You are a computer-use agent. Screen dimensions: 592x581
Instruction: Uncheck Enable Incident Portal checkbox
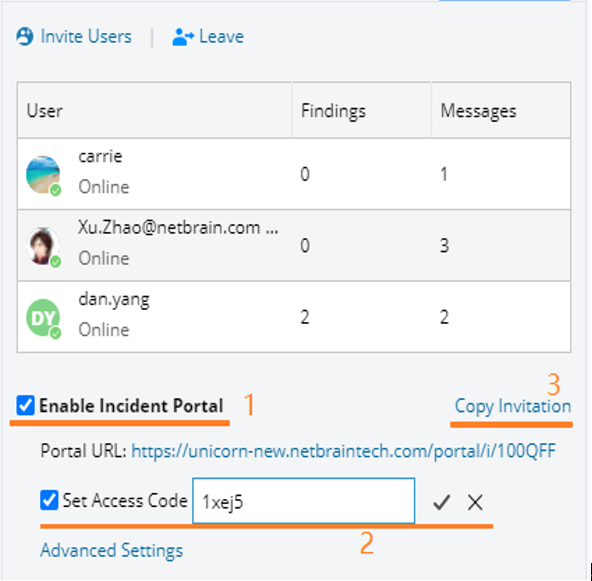pos(26,405)
